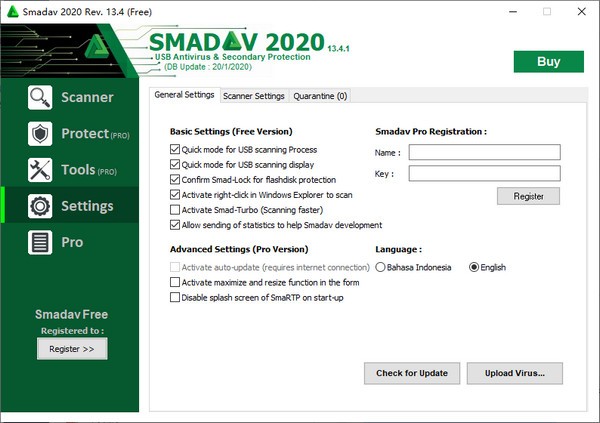Click the Scanner magnifier icon in sidebar
This screenshot has height=423, width=600.
pos(40,98)
